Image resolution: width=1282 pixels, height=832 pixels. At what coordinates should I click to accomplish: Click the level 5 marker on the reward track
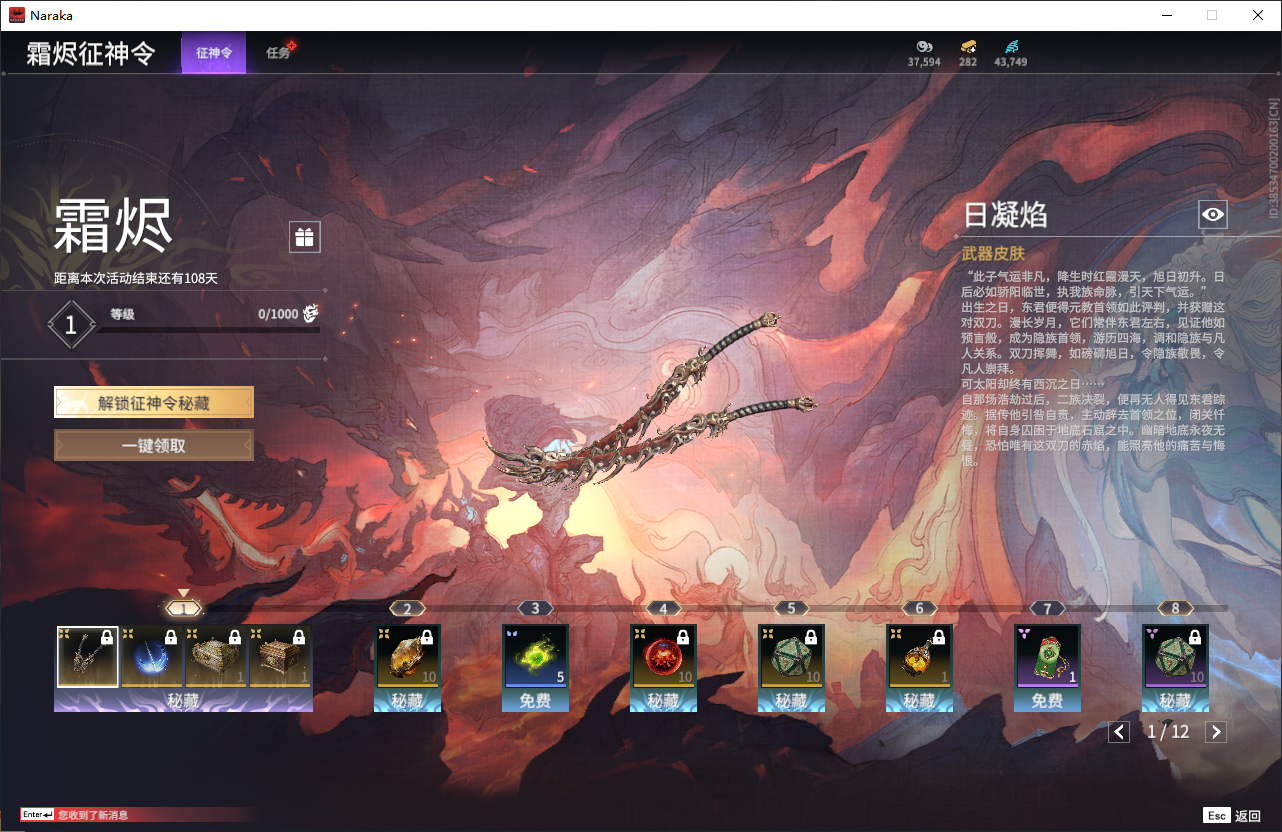click(x=791, y=608)
